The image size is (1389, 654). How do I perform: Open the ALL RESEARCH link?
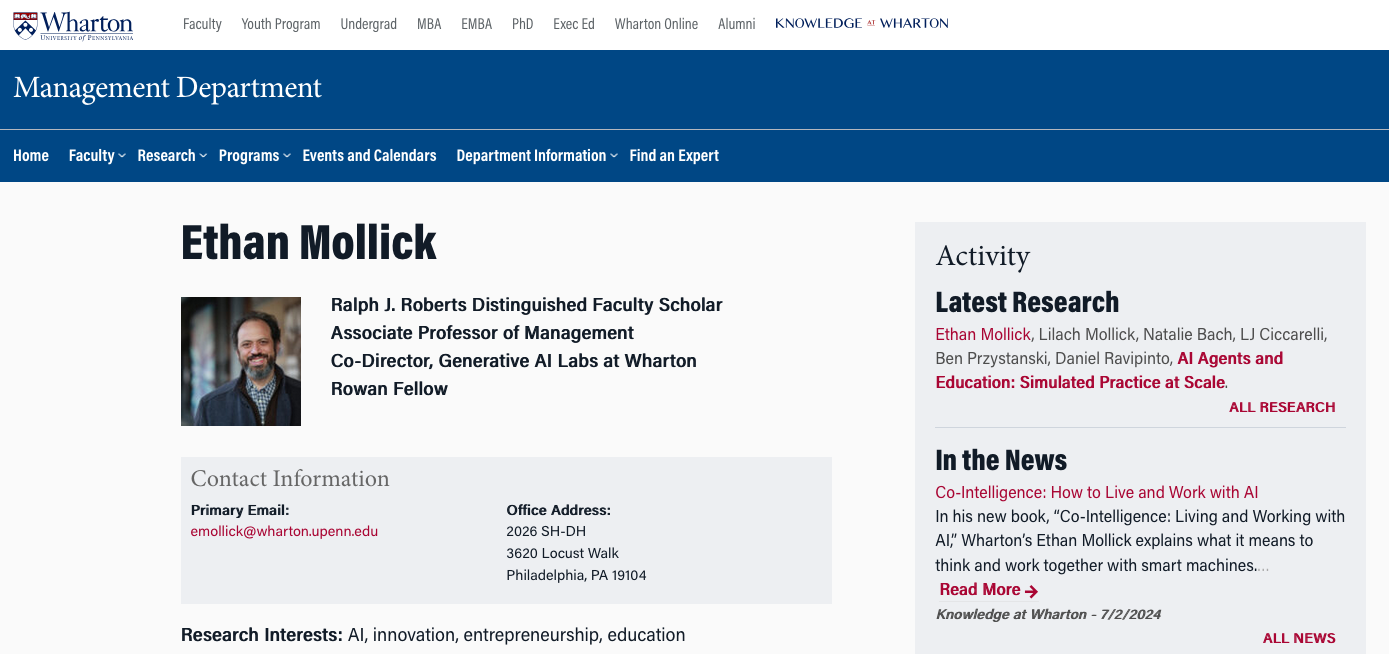tap(1282, 407)
